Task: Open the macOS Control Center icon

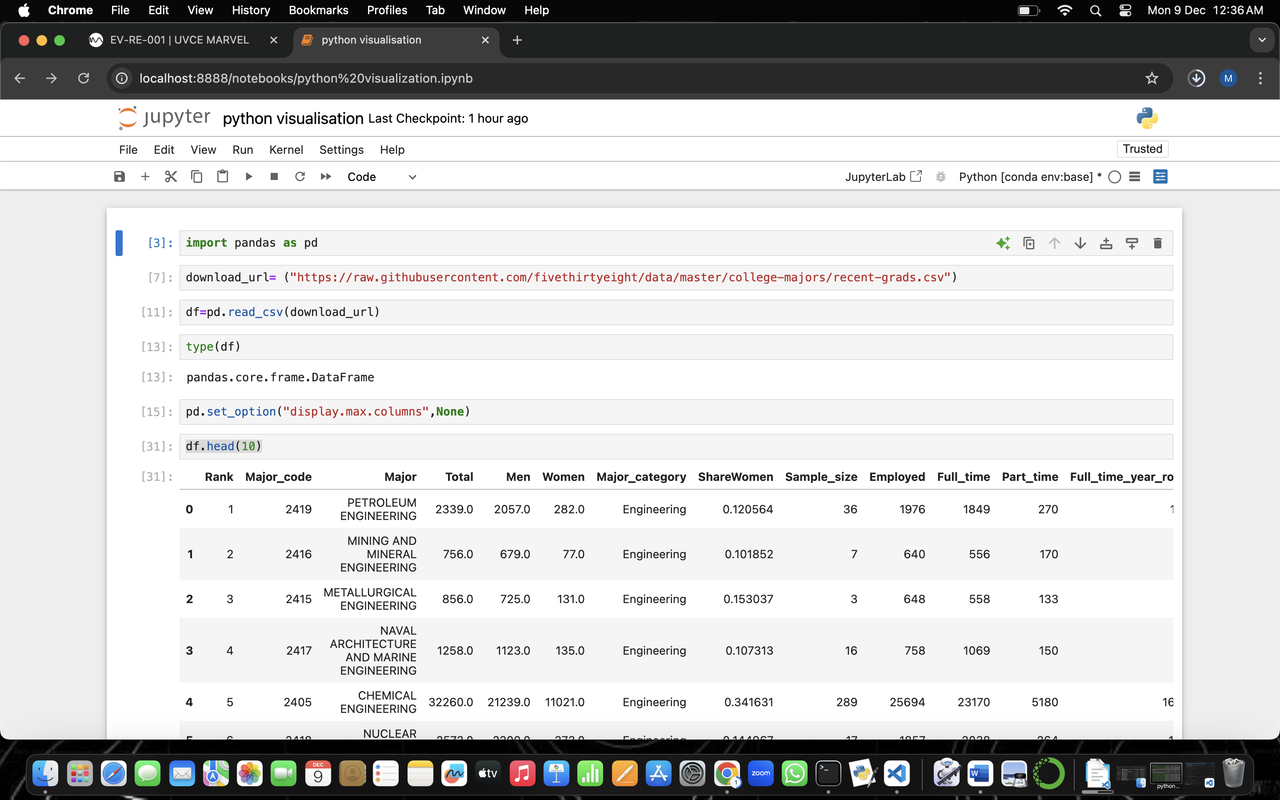Action: tap(1125, 10)
